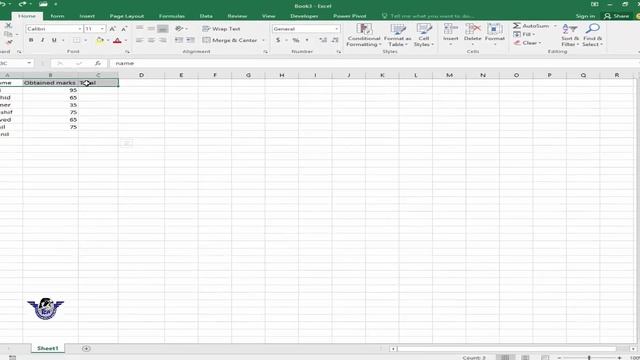This screenshot has height=360, width=640.
Task: Open Power Pivot tab
Action: tap(350, 16)
